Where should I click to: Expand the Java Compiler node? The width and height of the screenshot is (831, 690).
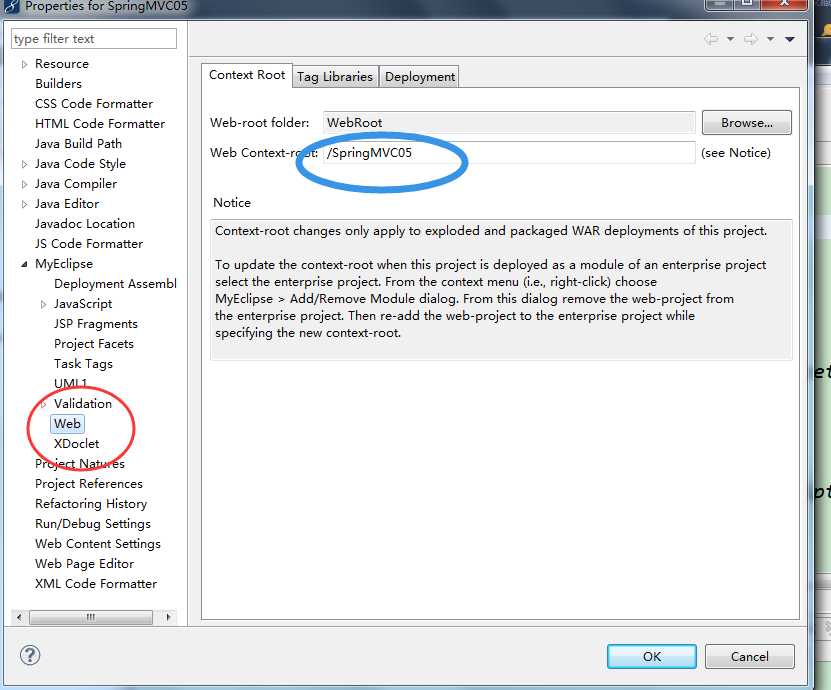tap(24, 184)
